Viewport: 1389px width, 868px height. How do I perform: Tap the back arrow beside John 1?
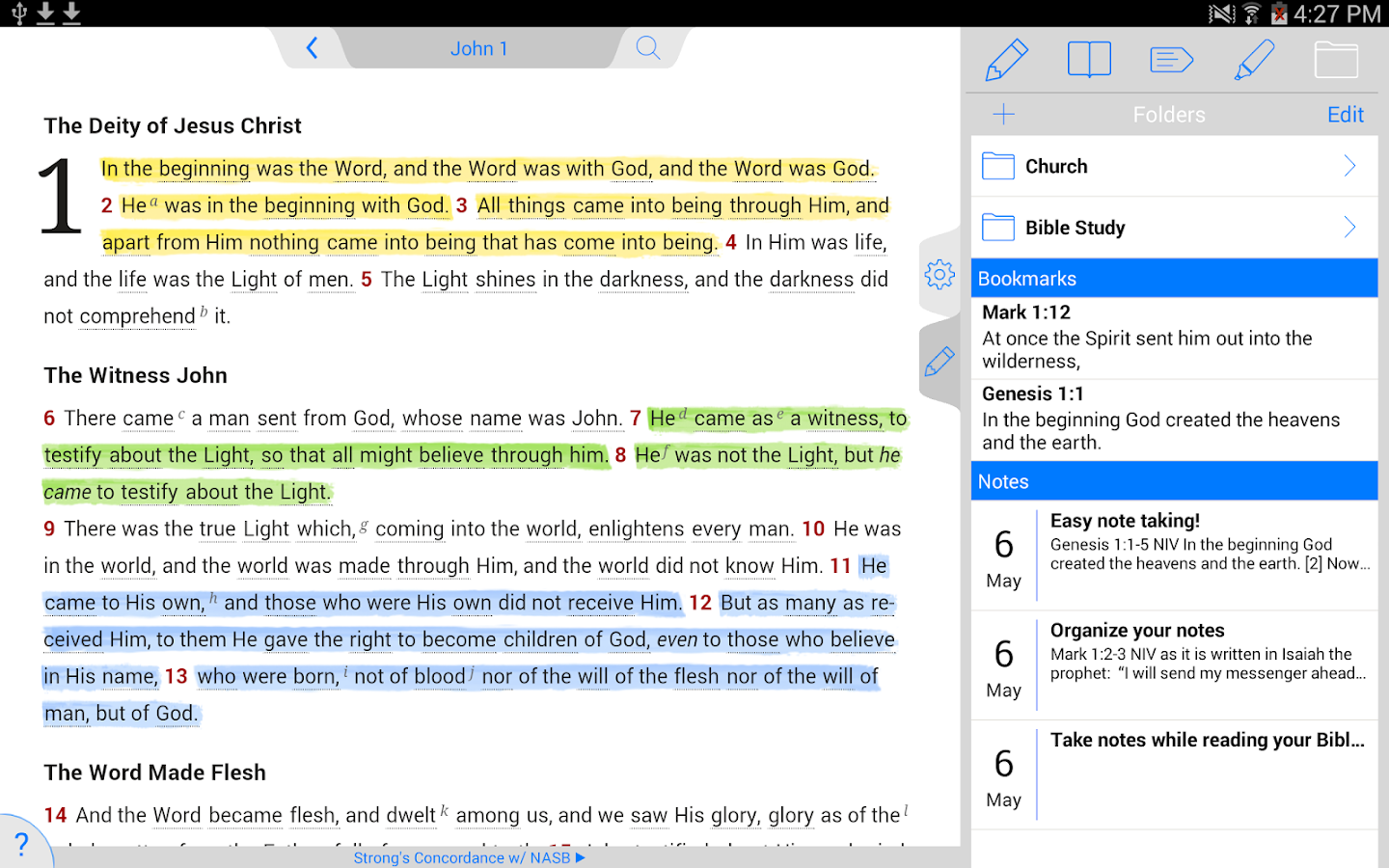(312, 48)
